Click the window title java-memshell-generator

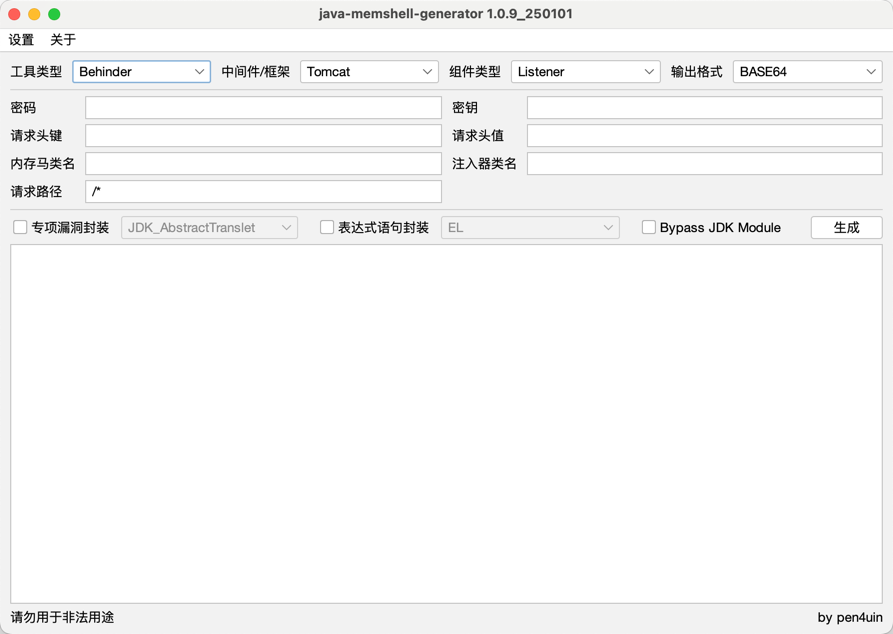[x=445, y=14]
